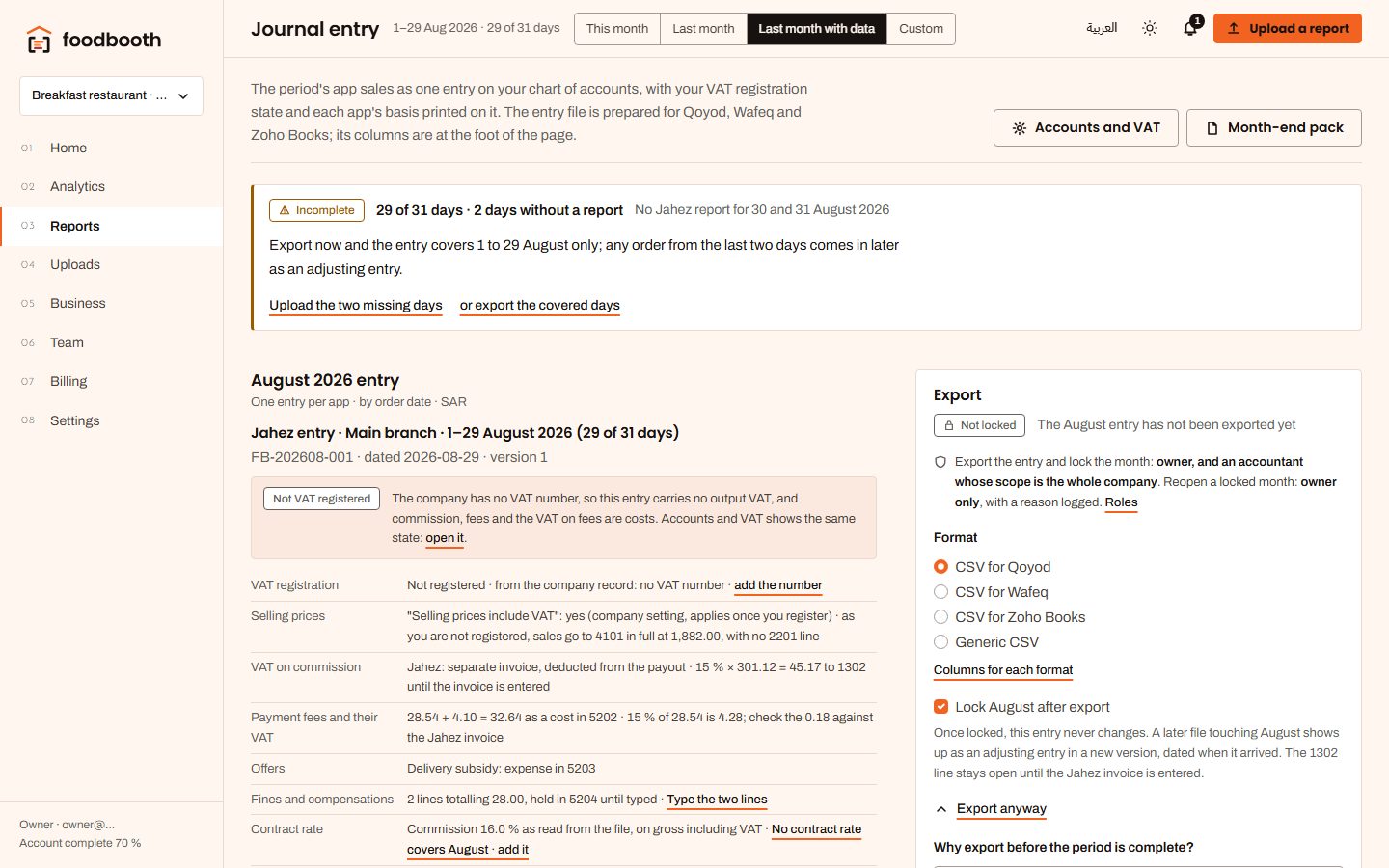The image size is (1389, 868).
Task: Select CSV for Zoho Books format
Action: tap(1010, 617)
